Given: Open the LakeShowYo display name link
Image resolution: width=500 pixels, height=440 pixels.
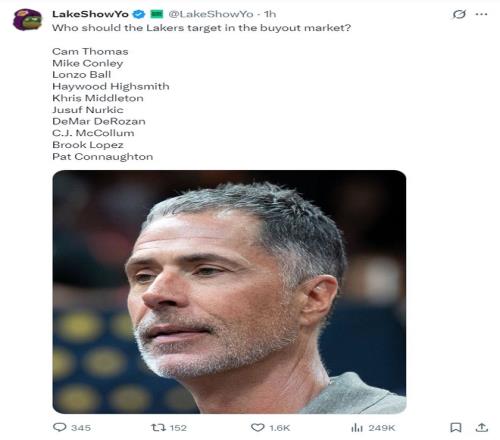Looking at the screenshot, I should click(90, 14).
